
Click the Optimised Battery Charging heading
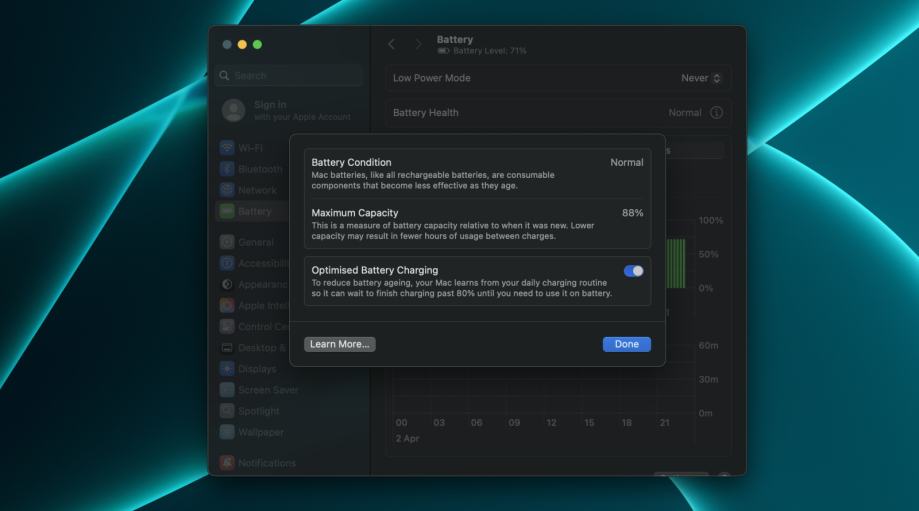[375, 270]
